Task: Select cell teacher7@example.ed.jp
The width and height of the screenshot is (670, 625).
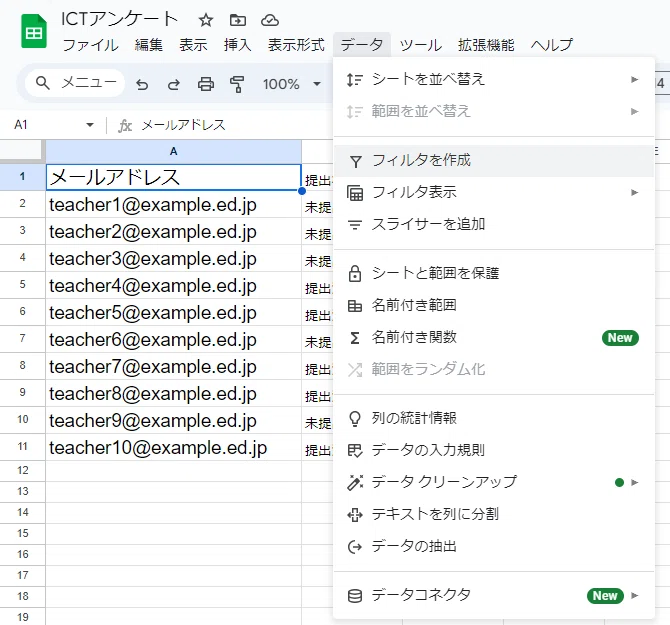Action: pyautogui.click(x=173, y=367)
